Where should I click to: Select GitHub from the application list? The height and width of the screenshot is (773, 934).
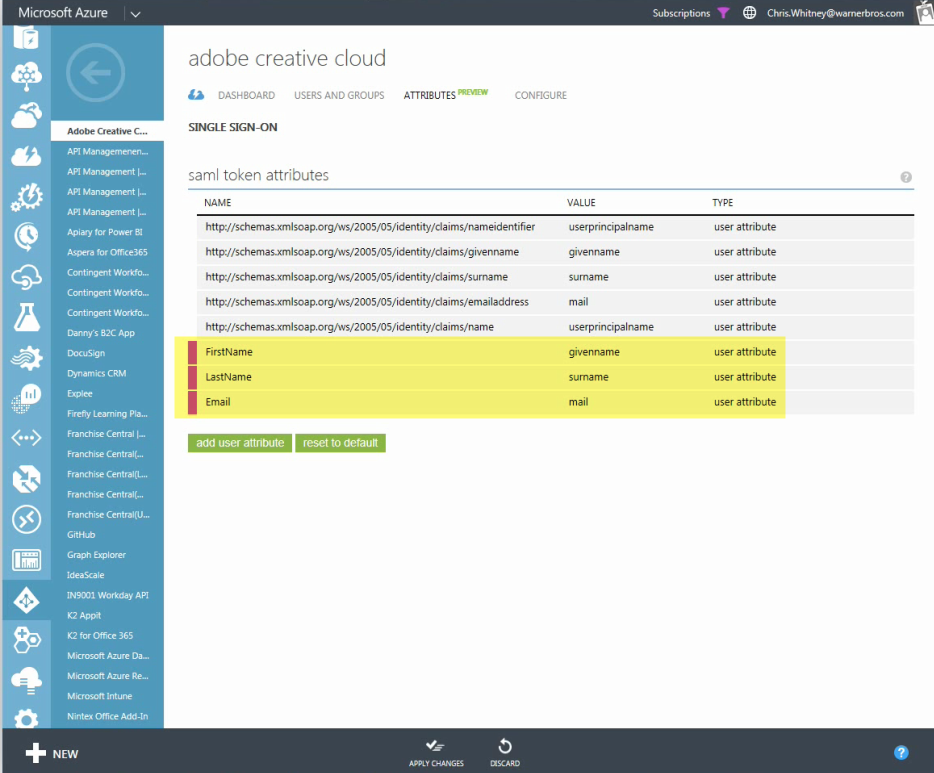80,534
